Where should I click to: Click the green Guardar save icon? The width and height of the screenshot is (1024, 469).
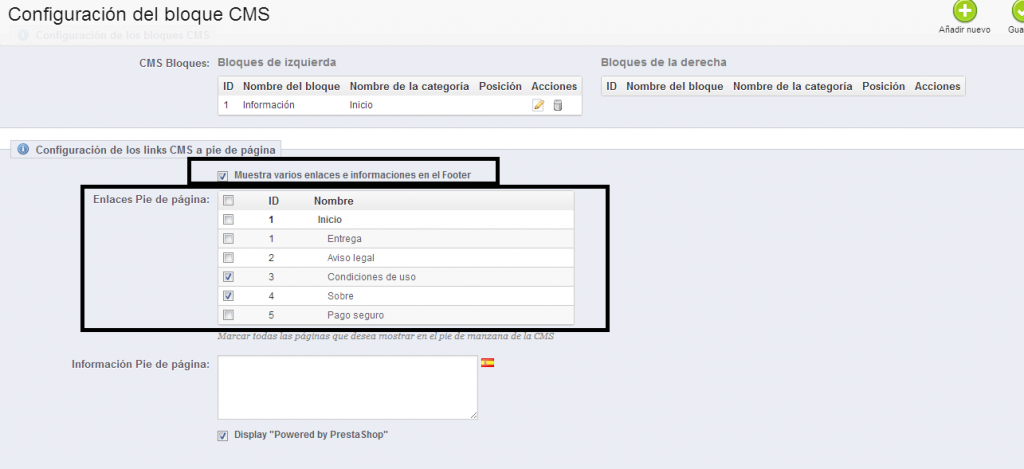click(x=1017, y=12)
